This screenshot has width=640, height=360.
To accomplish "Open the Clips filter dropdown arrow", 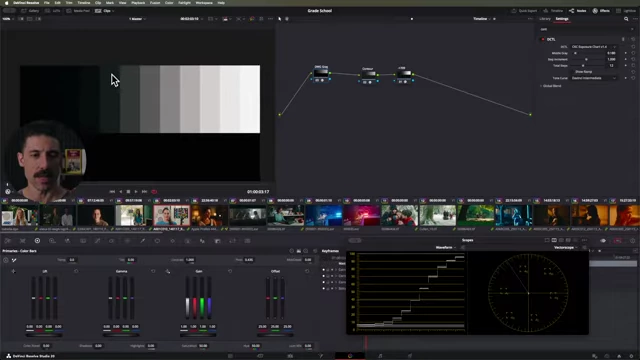I will click(113, 11).
